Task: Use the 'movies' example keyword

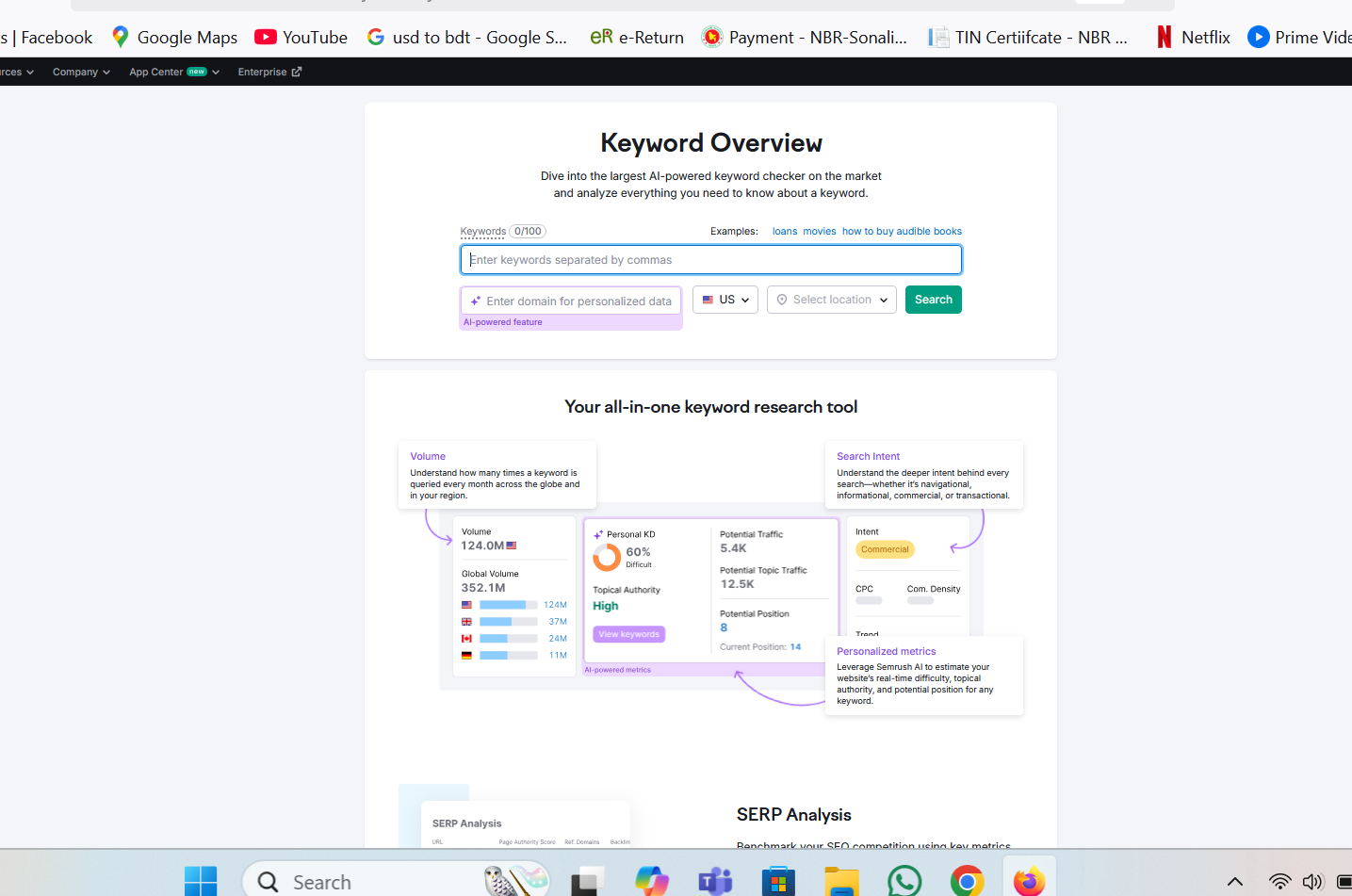Action: [x=820, y=232]
